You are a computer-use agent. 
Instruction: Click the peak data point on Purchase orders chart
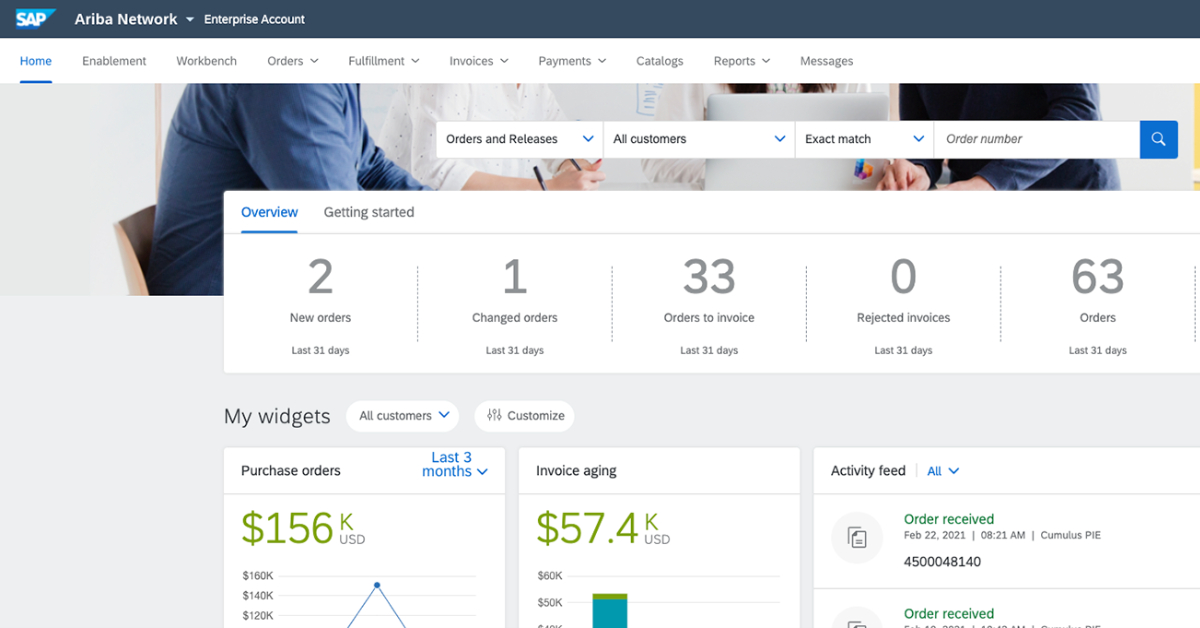377,585
